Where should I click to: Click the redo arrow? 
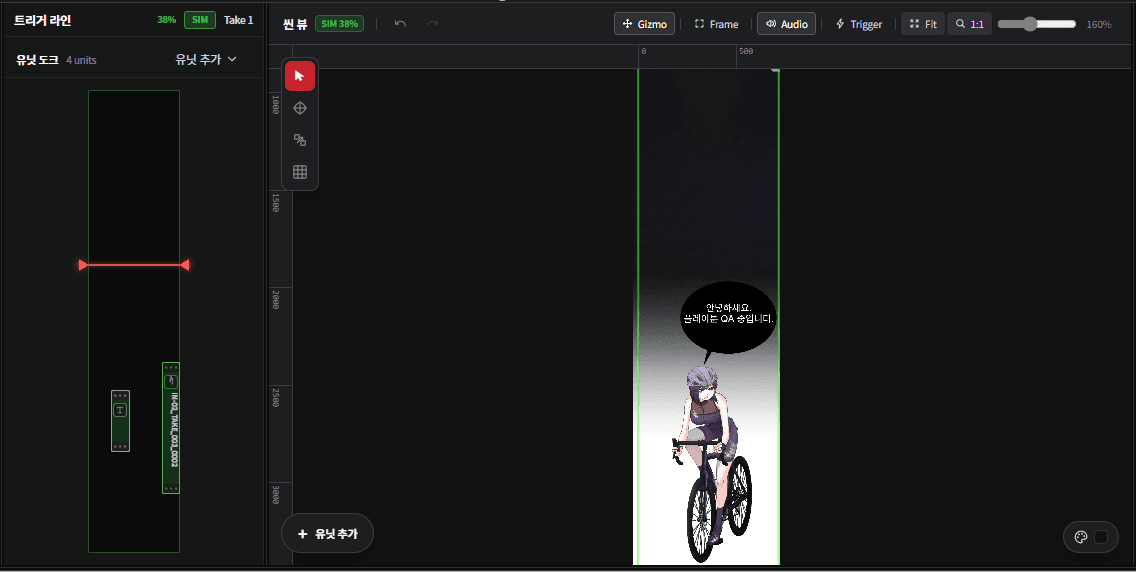433,24
